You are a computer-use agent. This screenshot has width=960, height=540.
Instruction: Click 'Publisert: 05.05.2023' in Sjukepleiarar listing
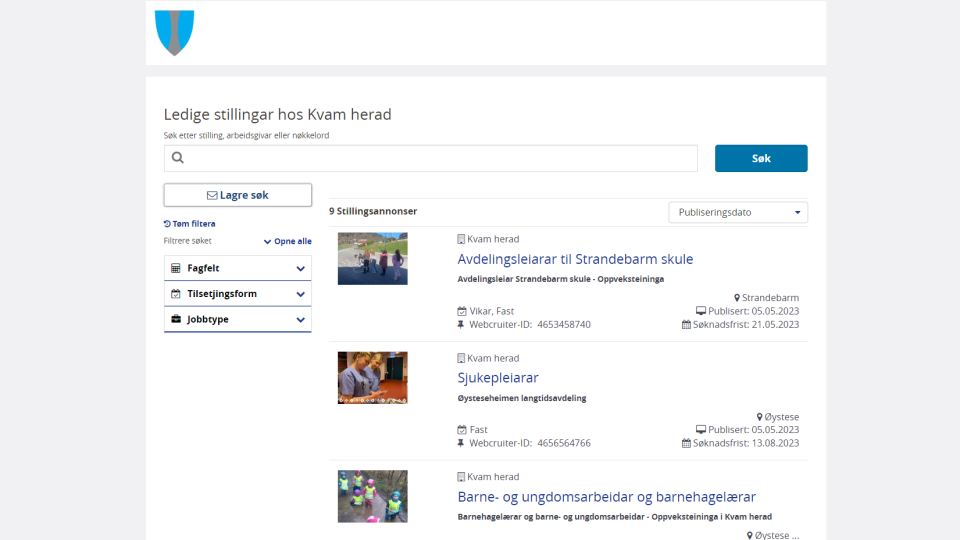coord(753,430)
